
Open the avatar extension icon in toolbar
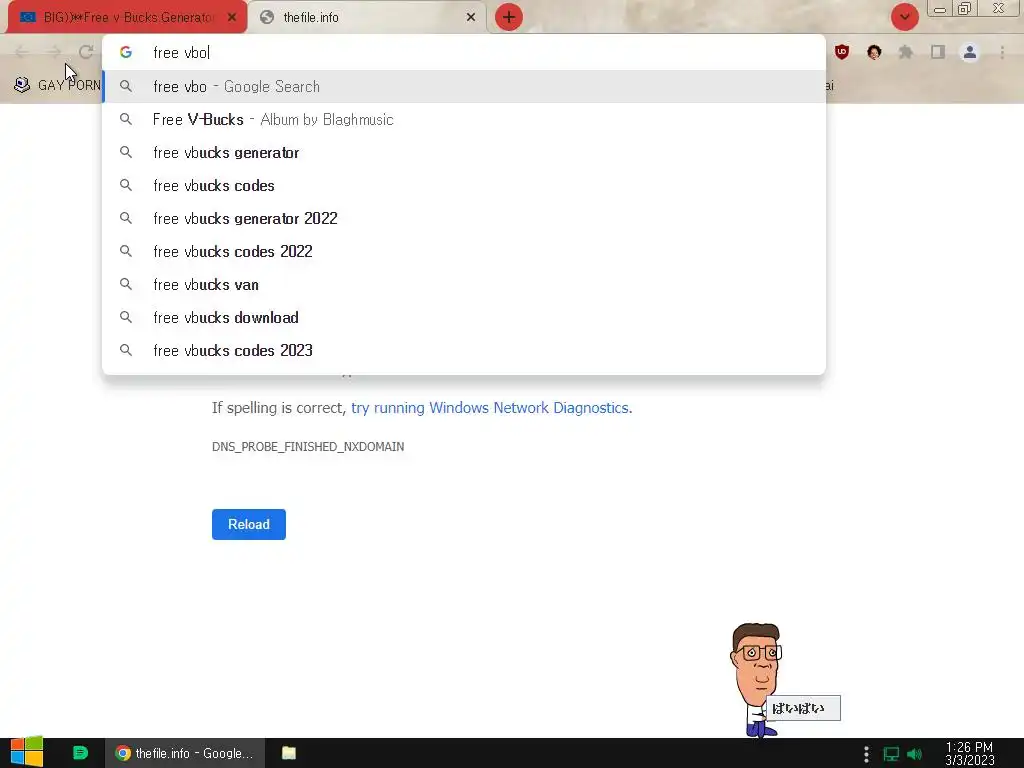point(874,52)
